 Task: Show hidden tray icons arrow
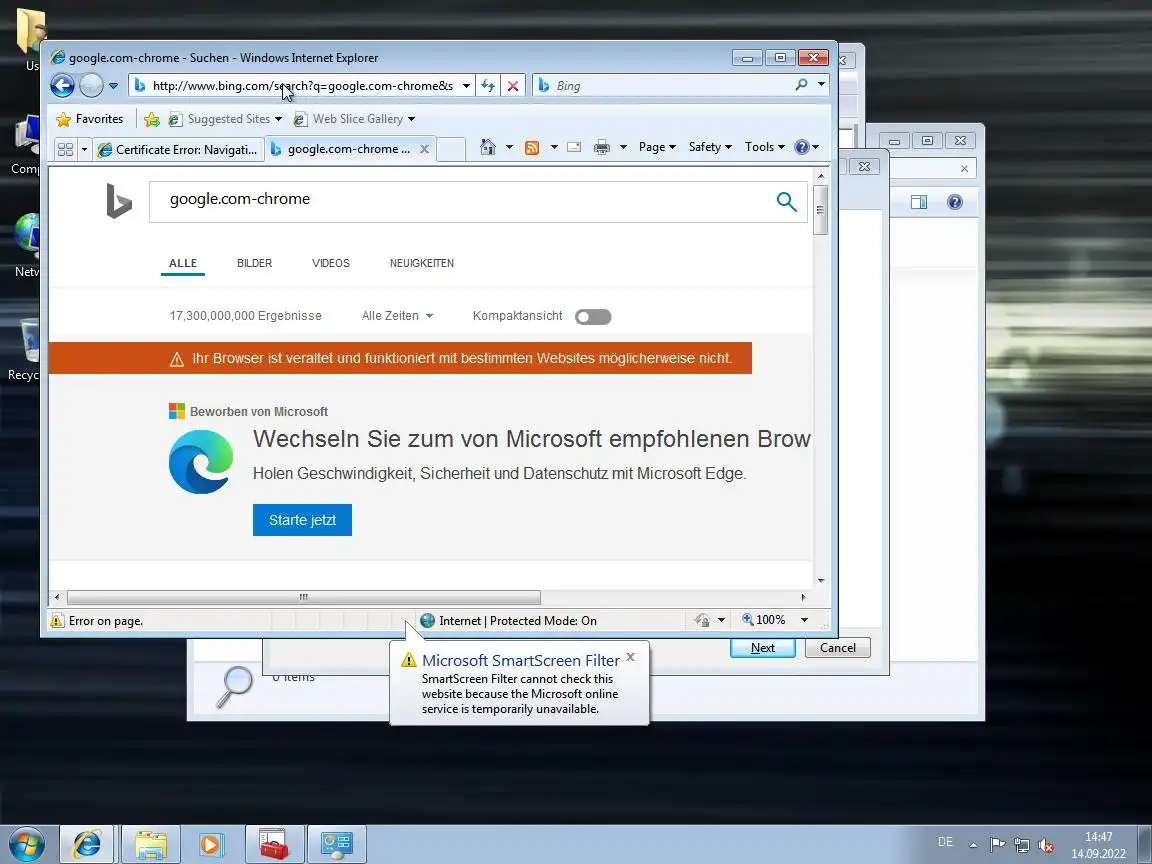973,846
